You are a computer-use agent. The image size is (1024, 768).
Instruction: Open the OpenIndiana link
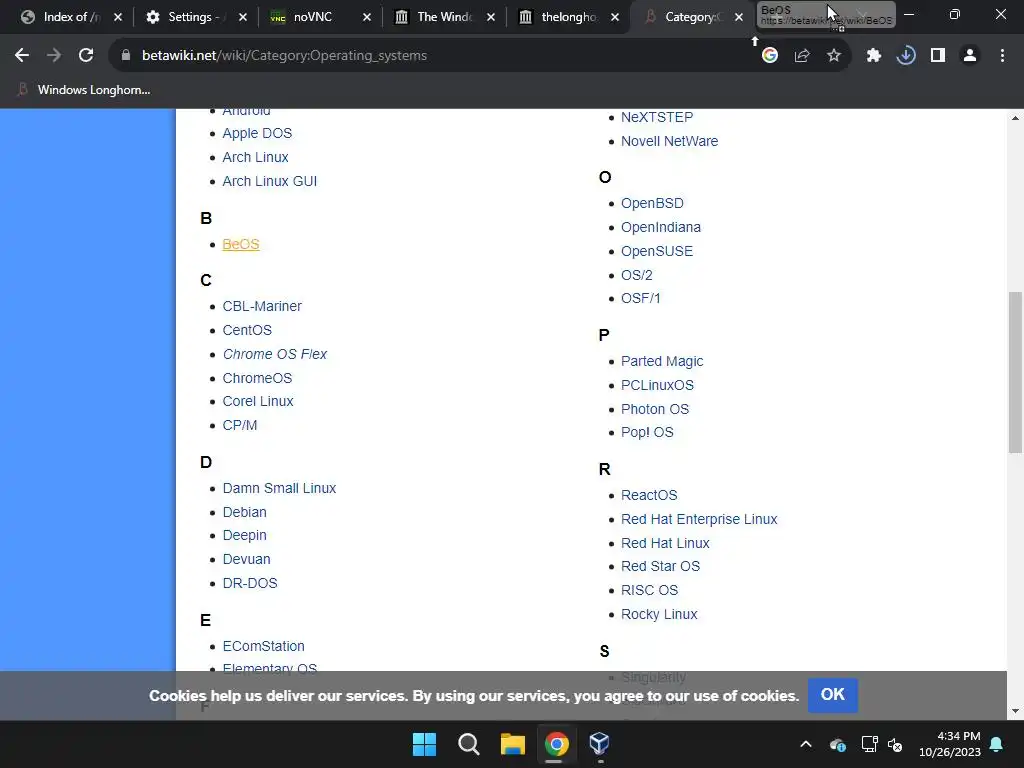tap(661, 227)
